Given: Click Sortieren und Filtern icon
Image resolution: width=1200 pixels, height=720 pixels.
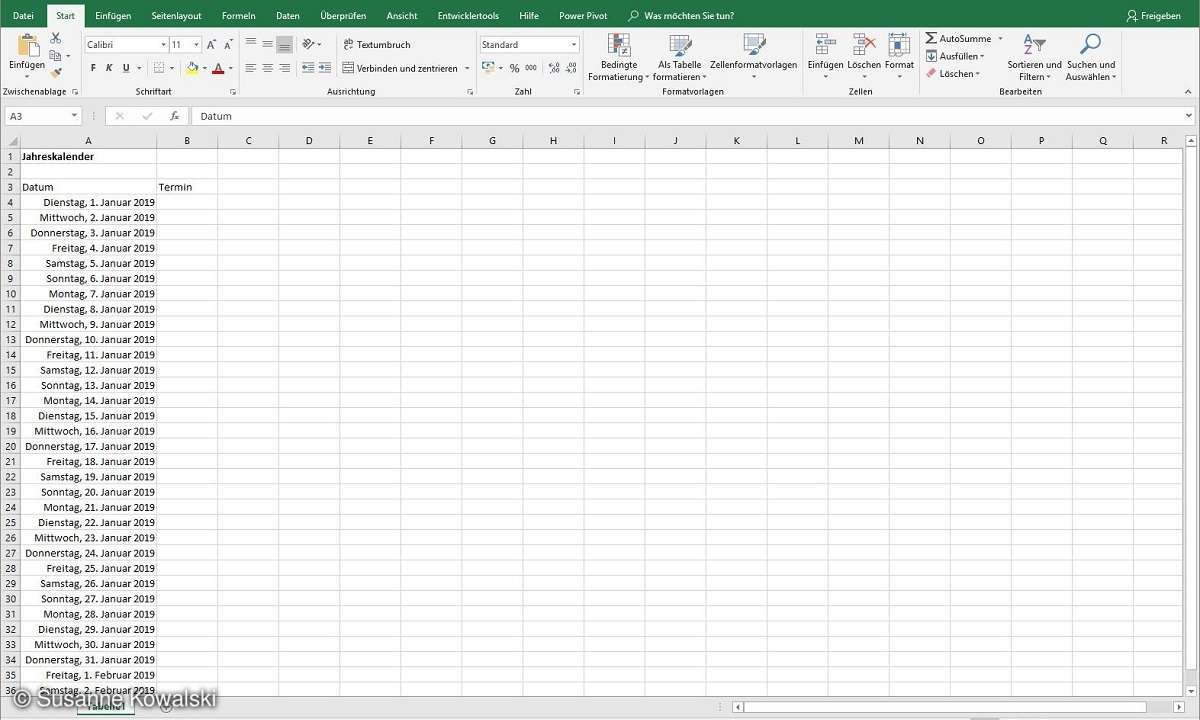Looking at the screenshot, I should (x=1033, y=58).
